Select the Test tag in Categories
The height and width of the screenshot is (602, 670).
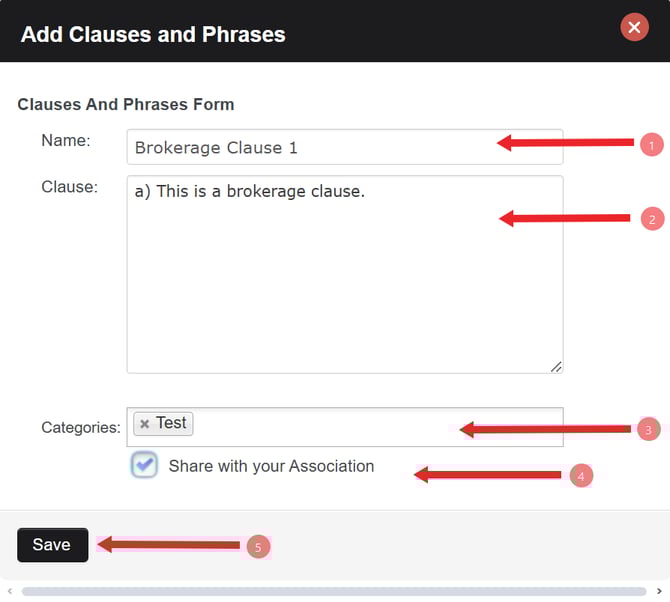[171, 423]
